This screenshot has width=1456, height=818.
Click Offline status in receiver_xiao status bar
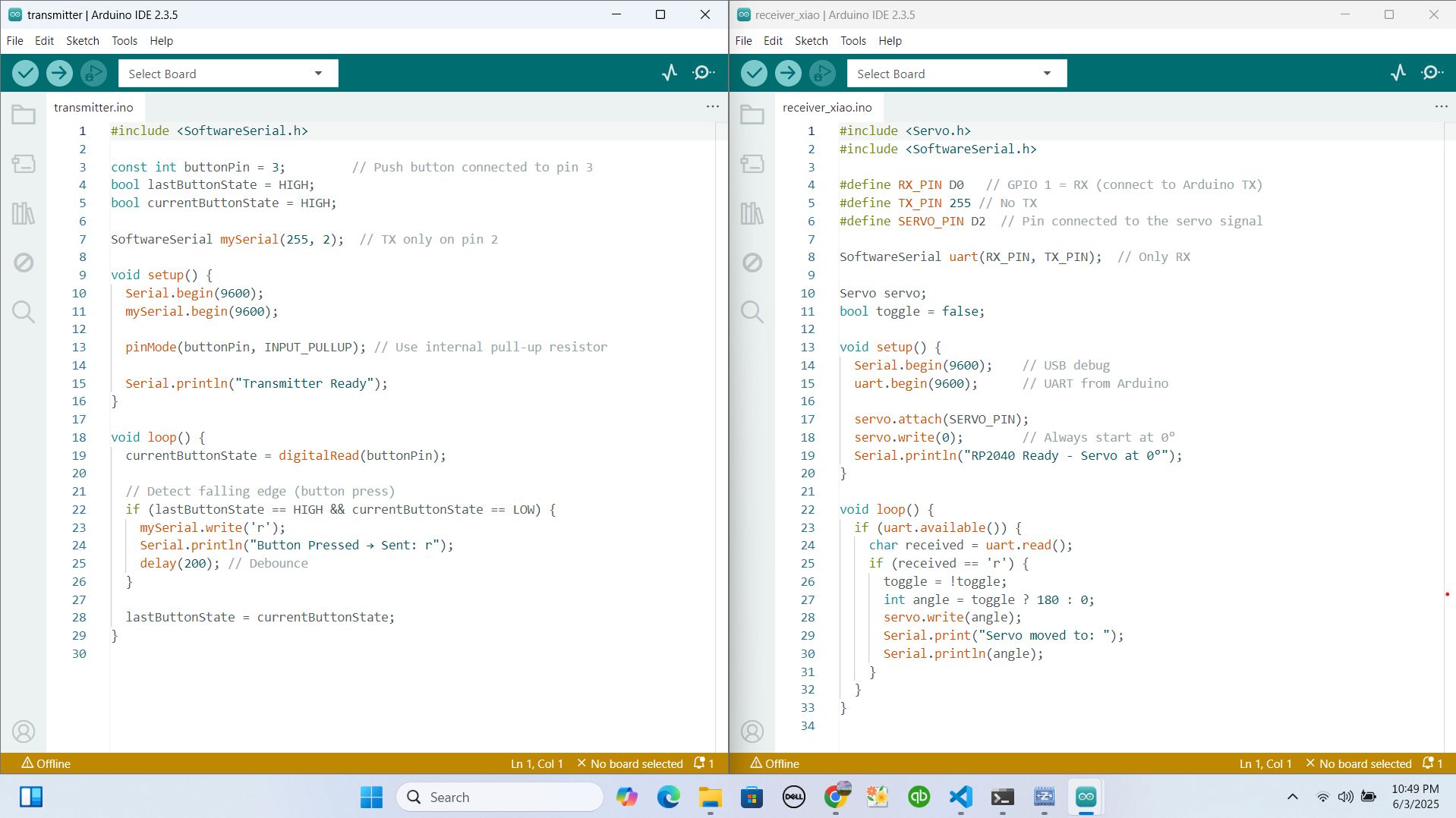click(774, 763)
